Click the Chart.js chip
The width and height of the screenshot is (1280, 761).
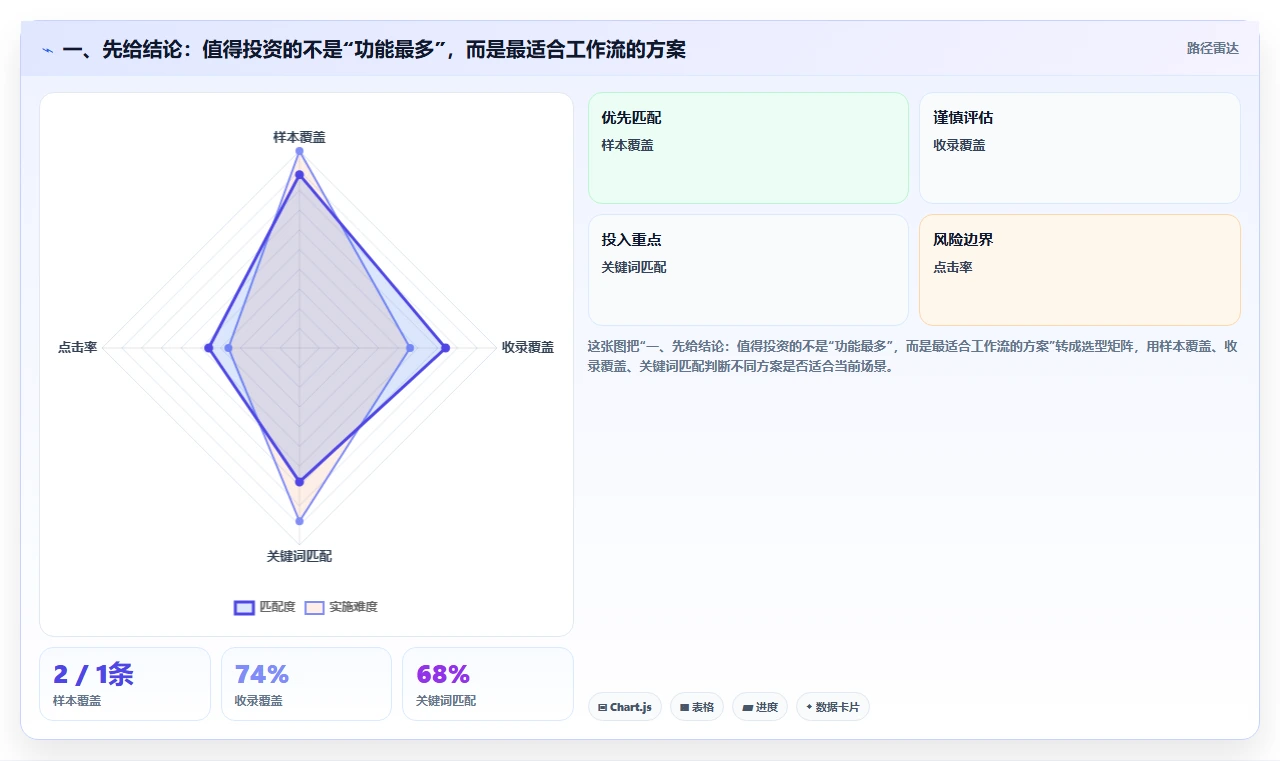click(x=625, y=707)
